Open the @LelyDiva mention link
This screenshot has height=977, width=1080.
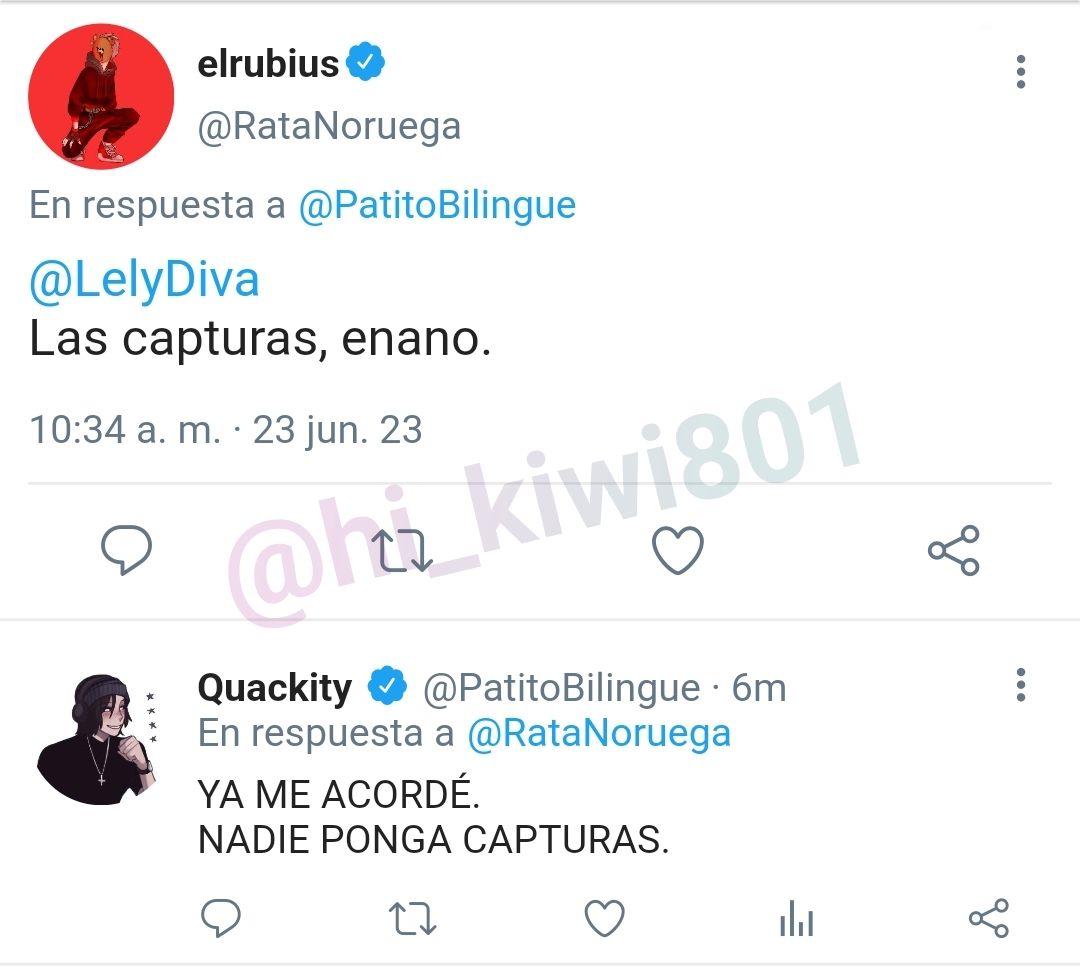coord(144,280)
